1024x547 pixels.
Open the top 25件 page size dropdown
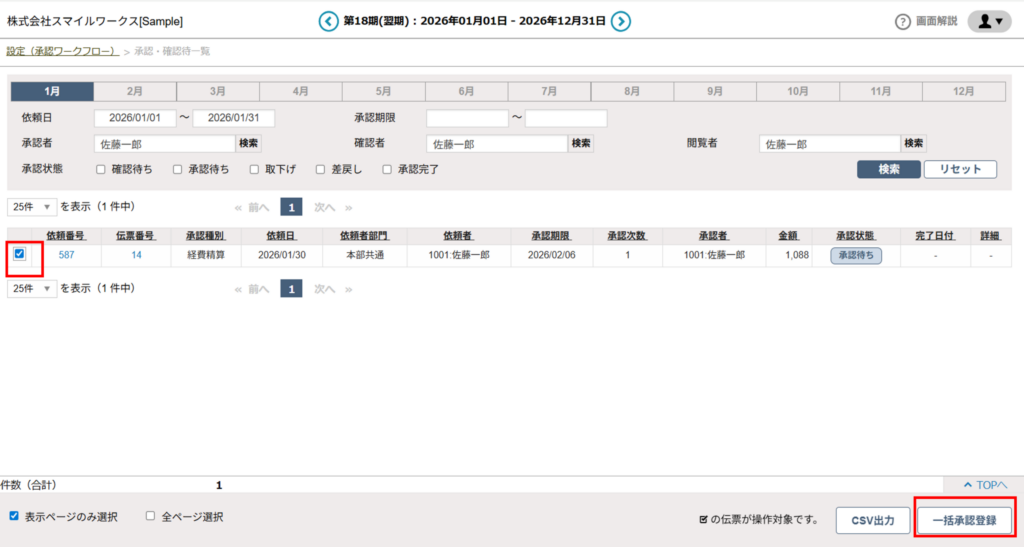click(32, 207)
